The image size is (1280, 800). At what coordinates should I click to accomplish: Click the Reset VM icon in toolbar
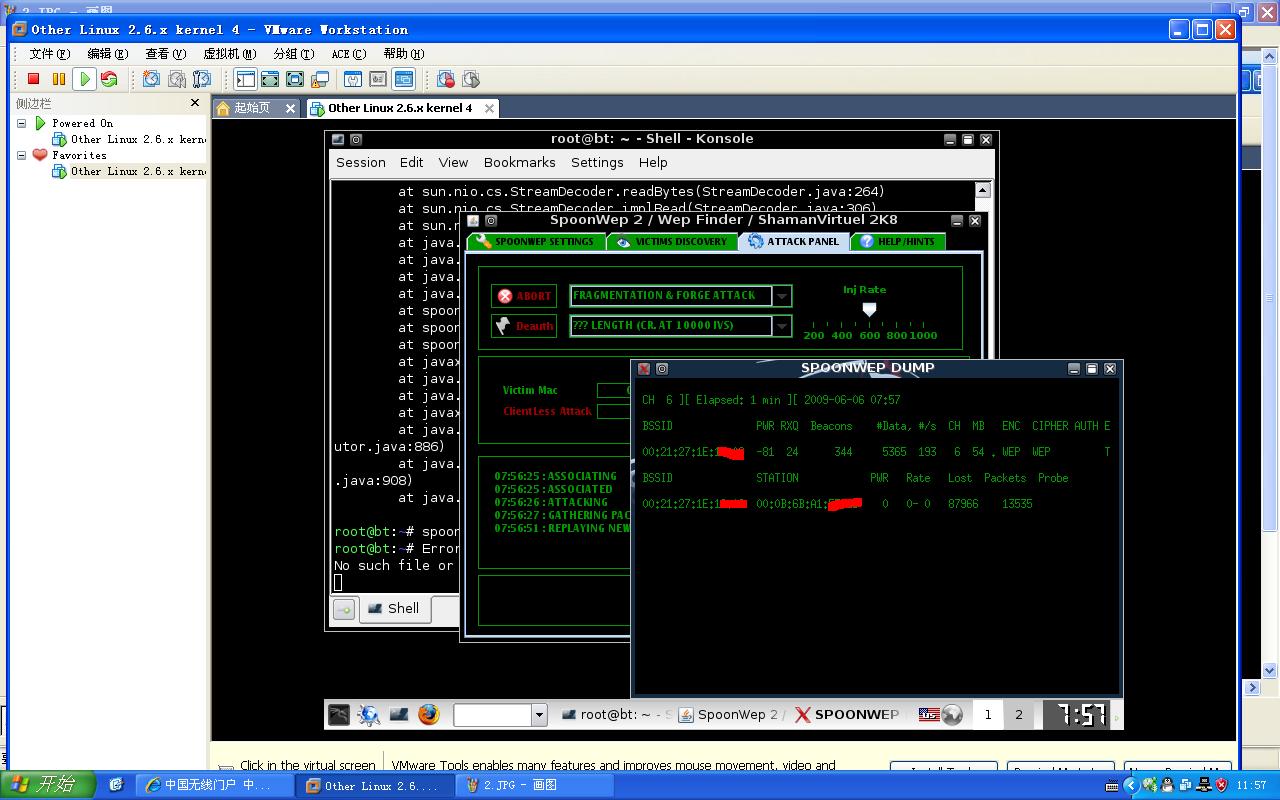tap(109, 79)
